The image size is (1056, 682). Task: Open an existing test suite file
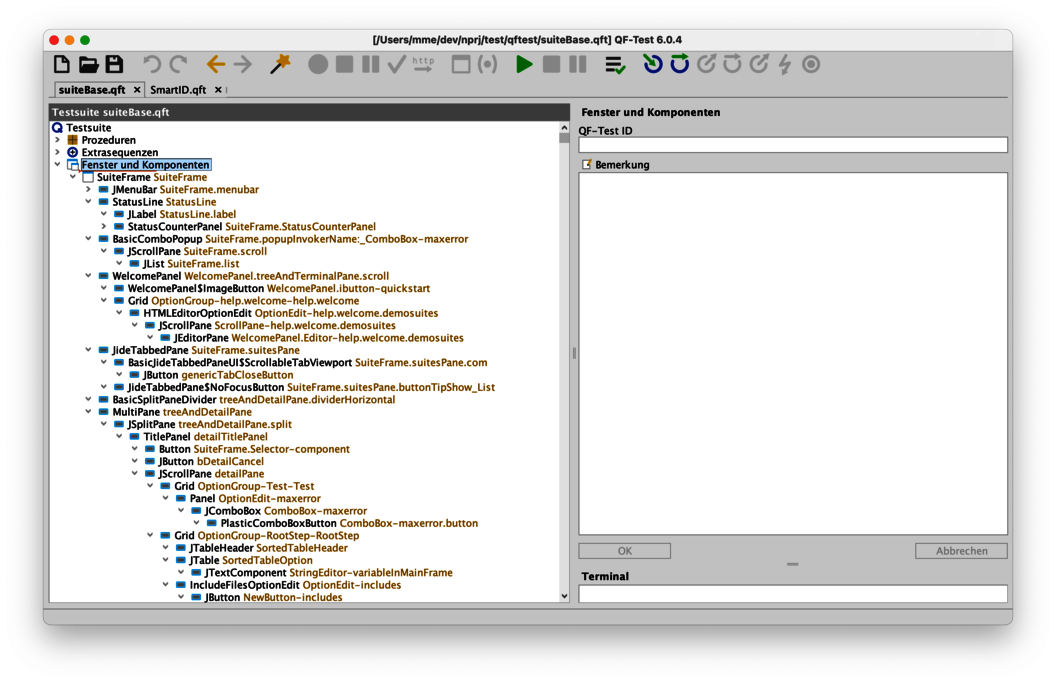pos(87,64)
